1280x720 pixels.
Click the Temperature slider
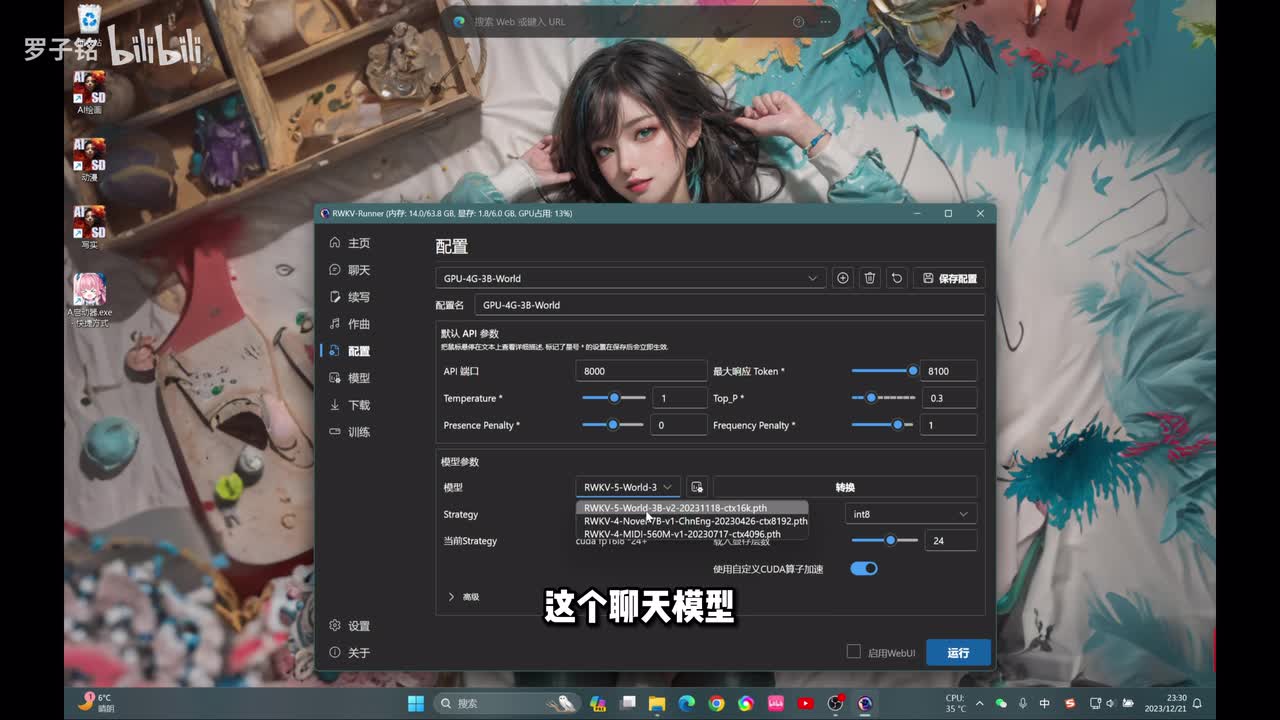(613, 398)
